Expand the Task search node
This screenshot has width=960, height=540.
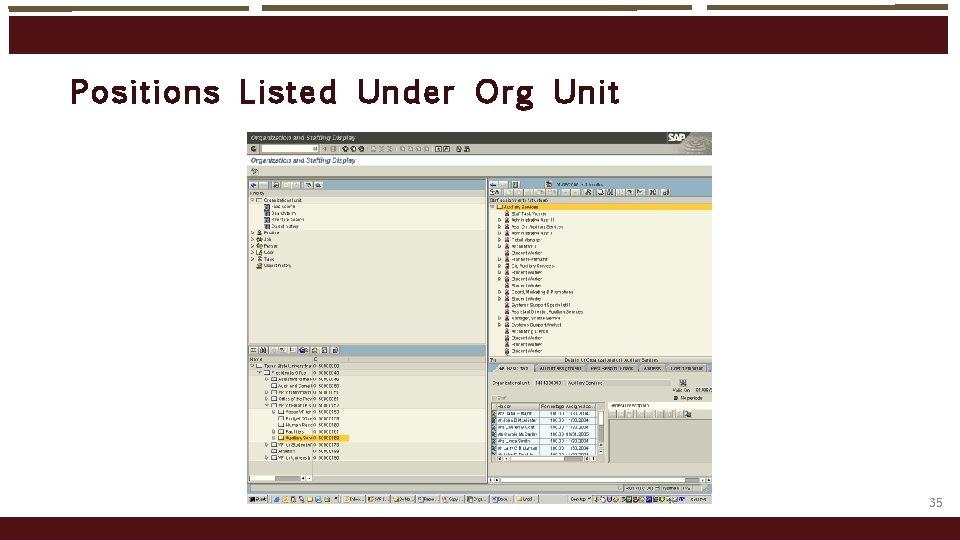pos(252,259)
